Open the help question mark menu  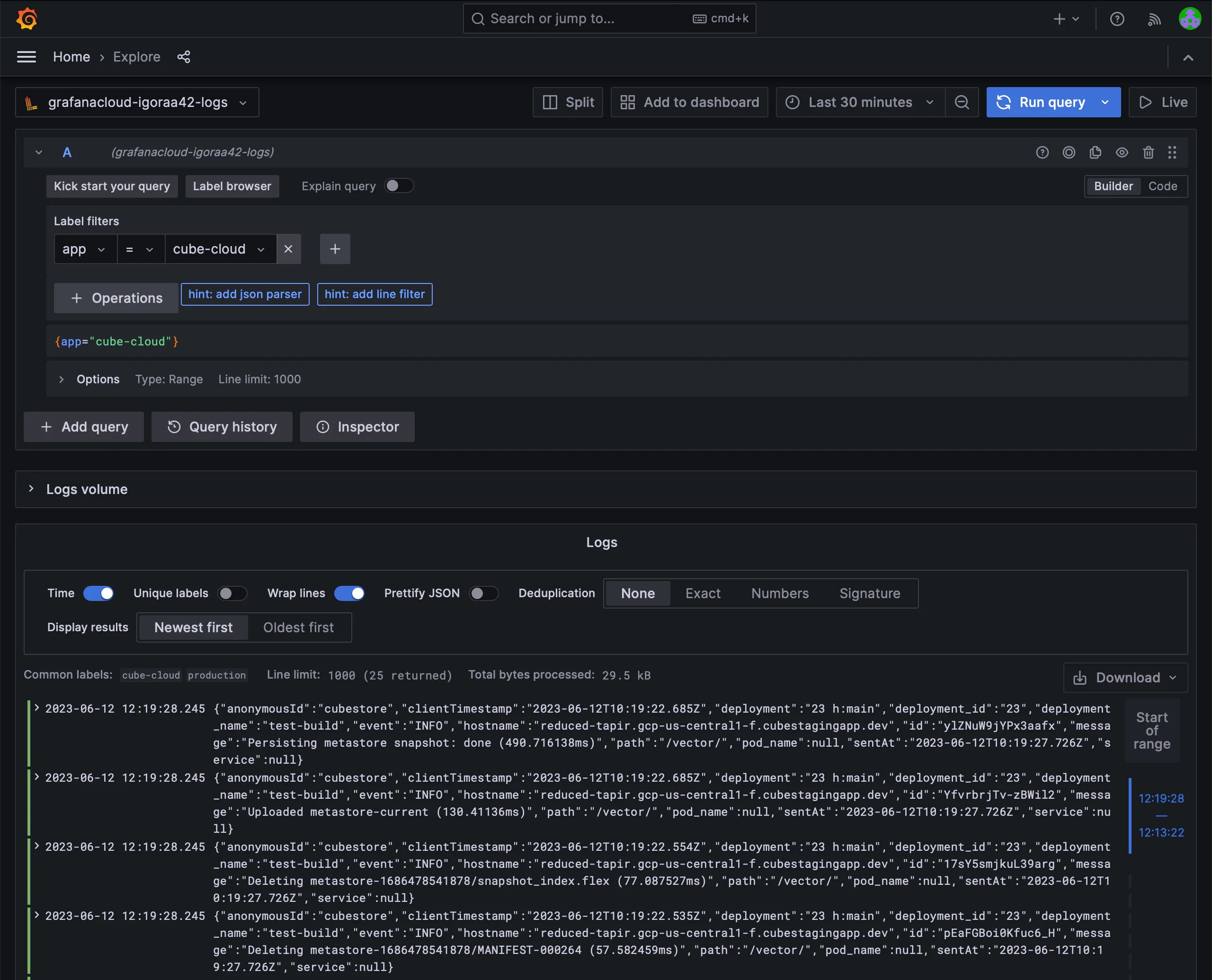coord(1116,19)
